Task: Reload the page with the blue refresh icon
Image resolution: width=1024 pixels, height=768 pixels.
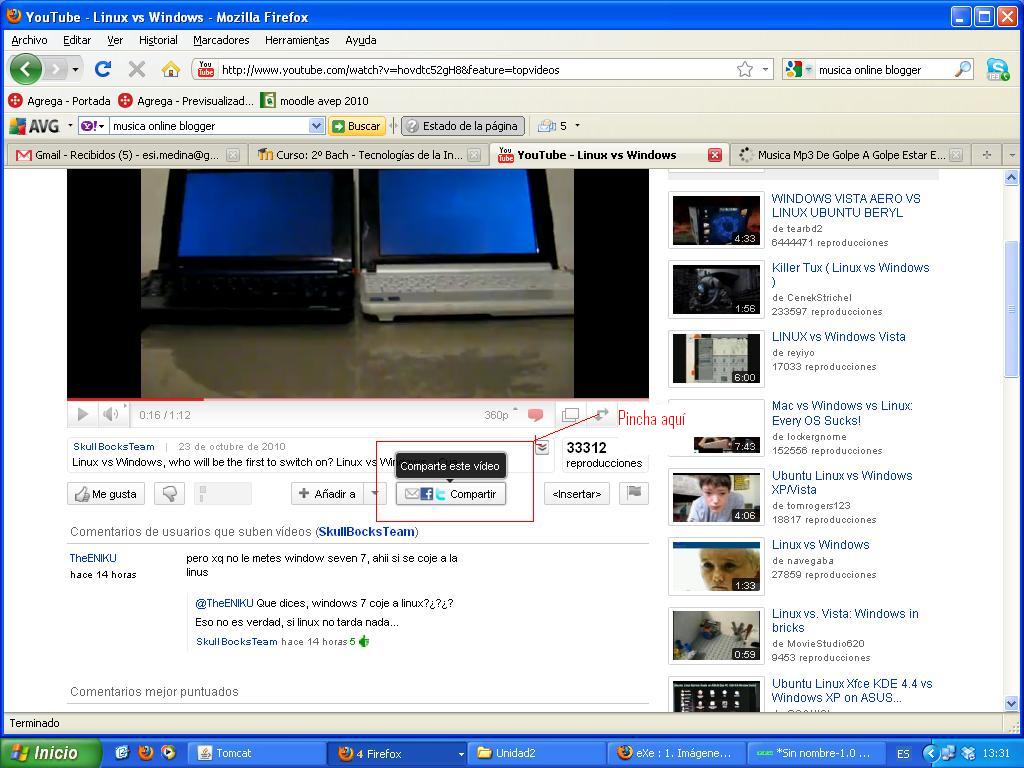Action: pos(103,69)
